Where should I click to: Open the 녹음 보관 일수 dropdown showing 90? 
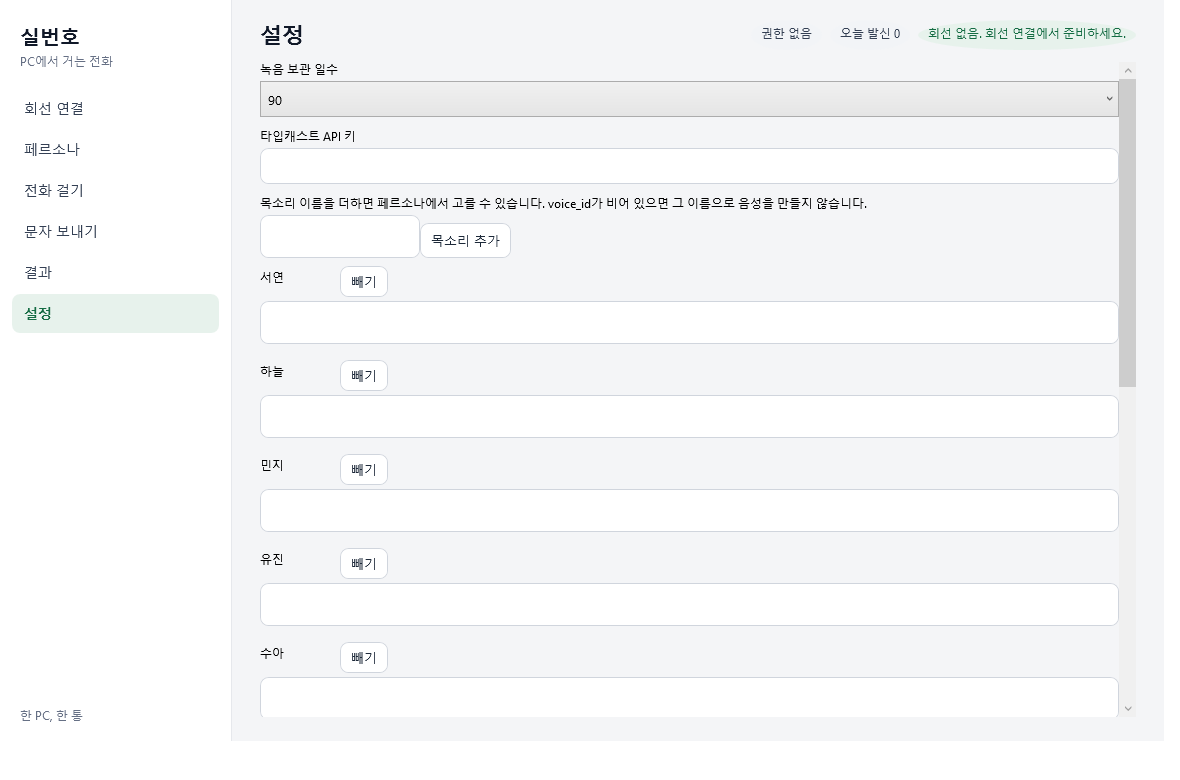[689, 99]
